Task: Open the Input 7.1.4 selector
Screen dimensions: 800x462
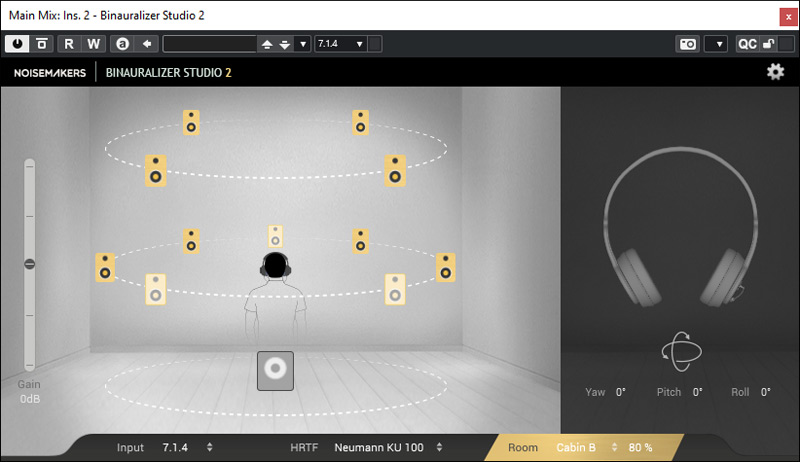Action: click(175, 448)
